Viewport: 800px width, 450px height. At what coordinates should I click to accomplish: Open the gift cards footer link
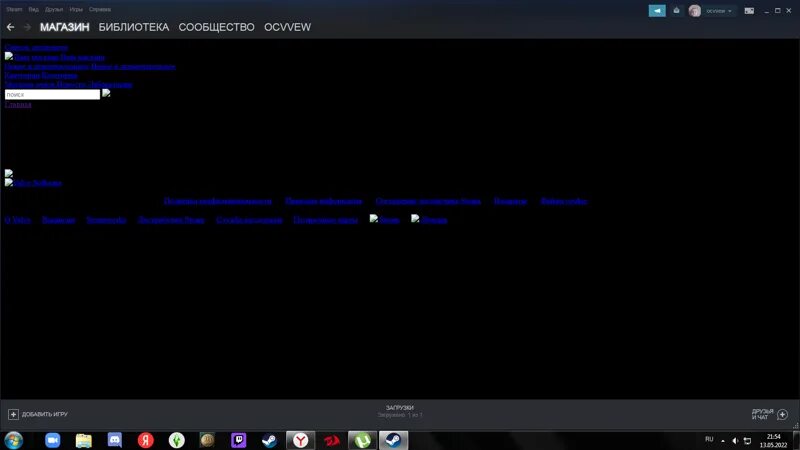pos(326,220)
